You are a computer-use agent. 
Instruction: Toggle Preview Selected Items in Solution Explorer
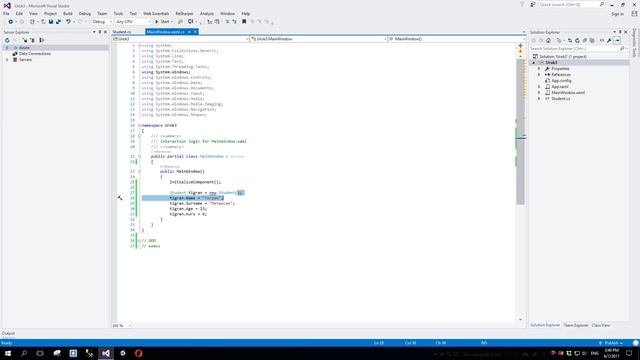tap(617, 40)
